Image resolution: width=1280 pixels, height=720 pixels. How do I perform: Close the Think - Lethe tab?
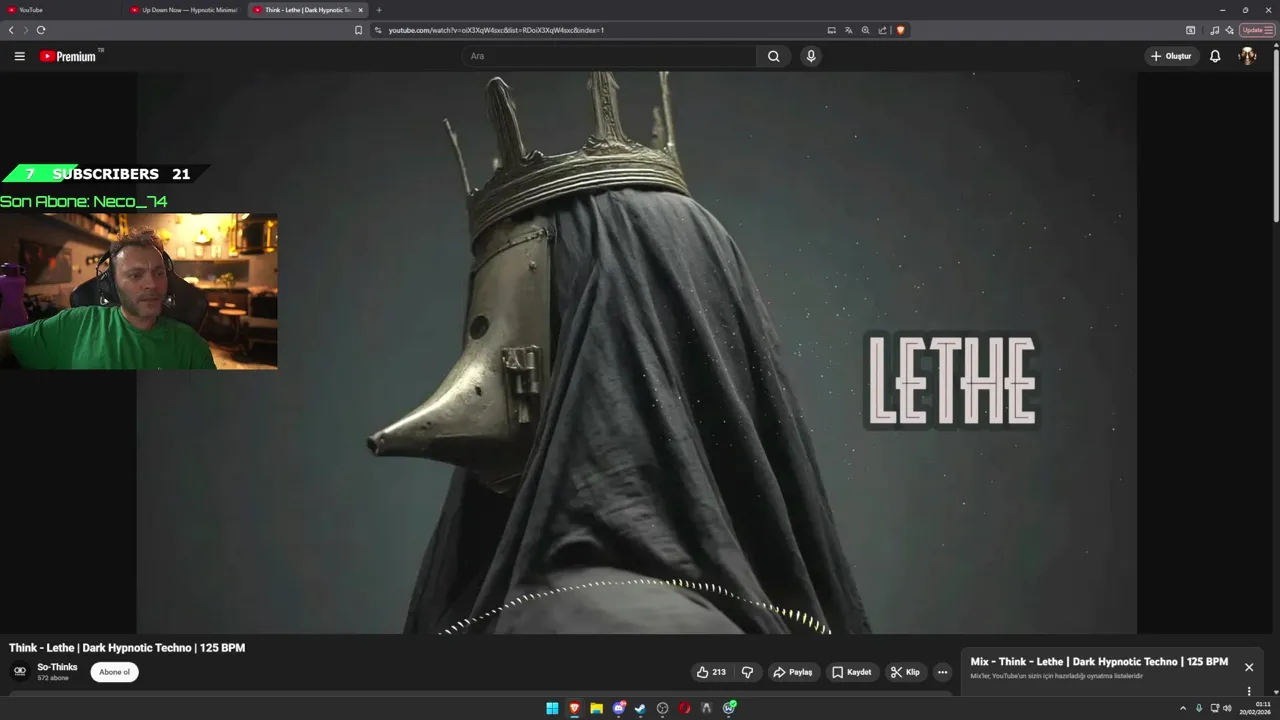click(x=361, y=10)
